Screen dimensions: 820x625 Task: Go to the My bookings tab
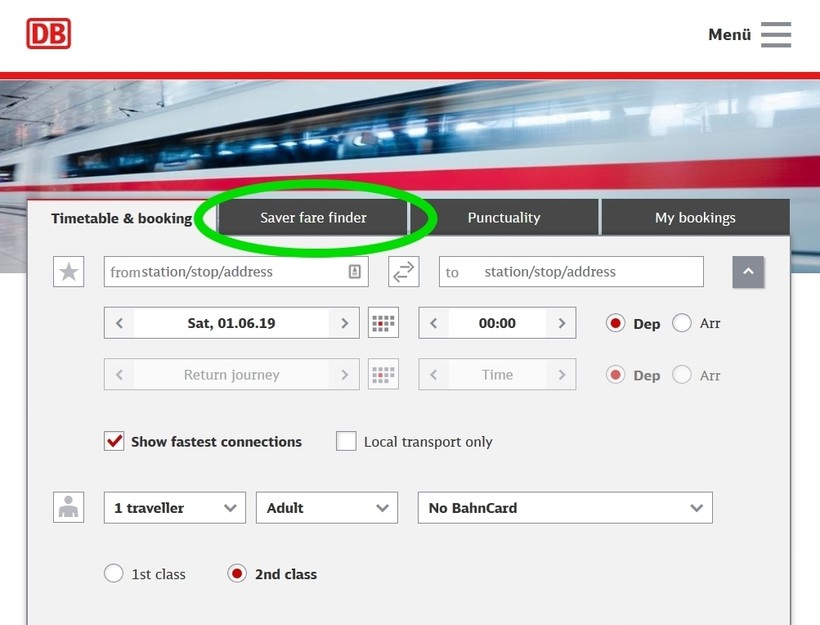click(694, 217)
